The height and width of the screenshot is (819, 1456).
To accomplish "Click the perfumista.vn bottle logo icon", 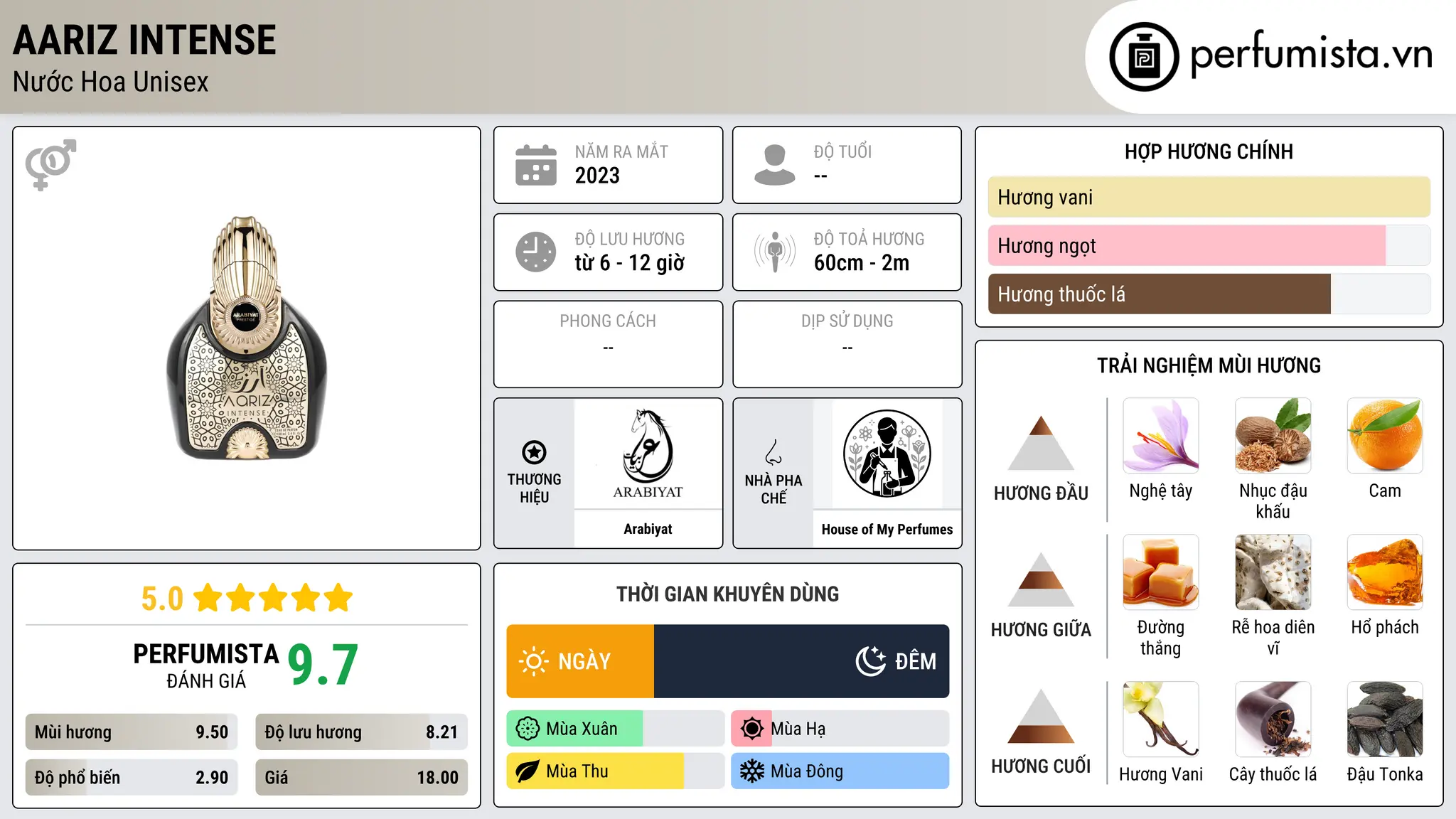I will (x=1144, y=57).
